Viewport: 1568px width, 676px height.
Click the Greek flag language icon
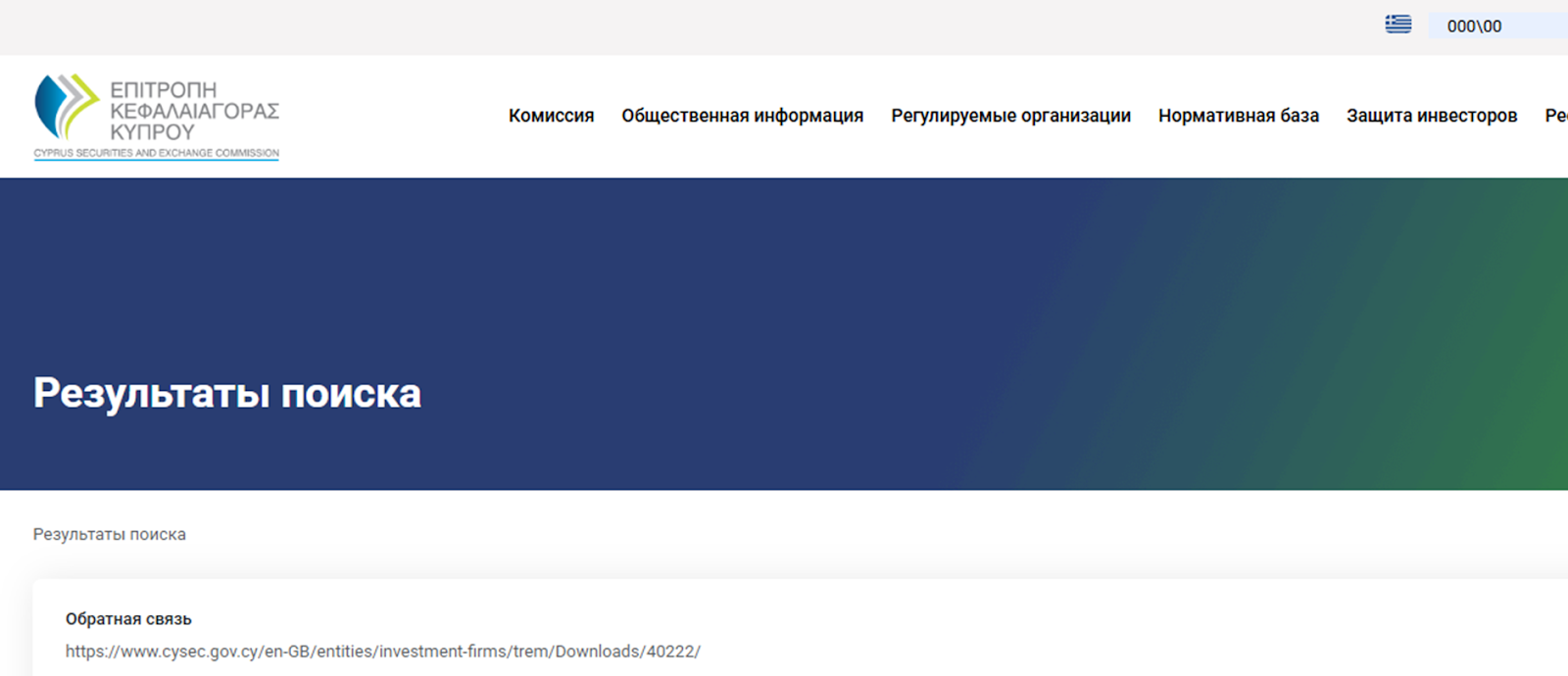1397,24
